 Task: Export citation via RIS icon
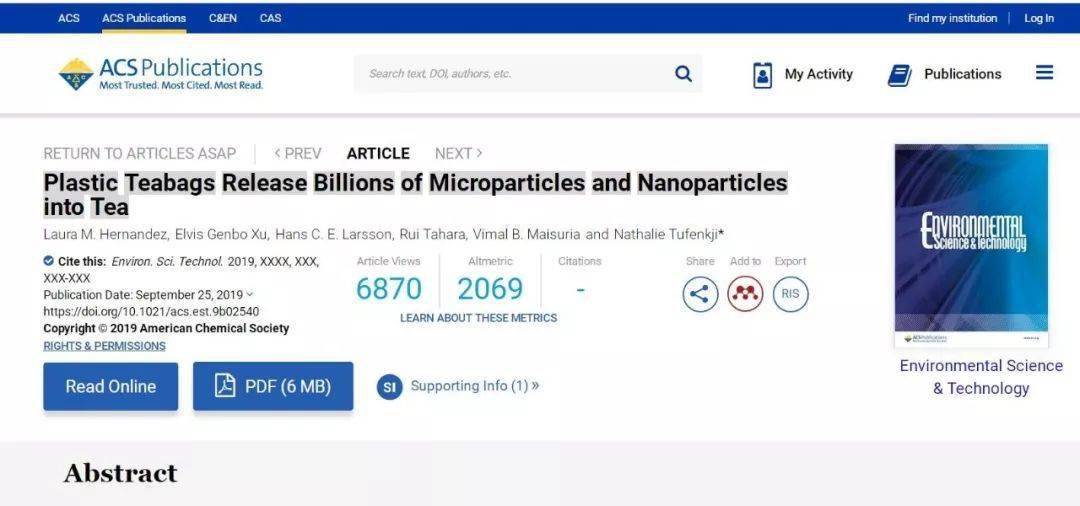coord(790,294)
